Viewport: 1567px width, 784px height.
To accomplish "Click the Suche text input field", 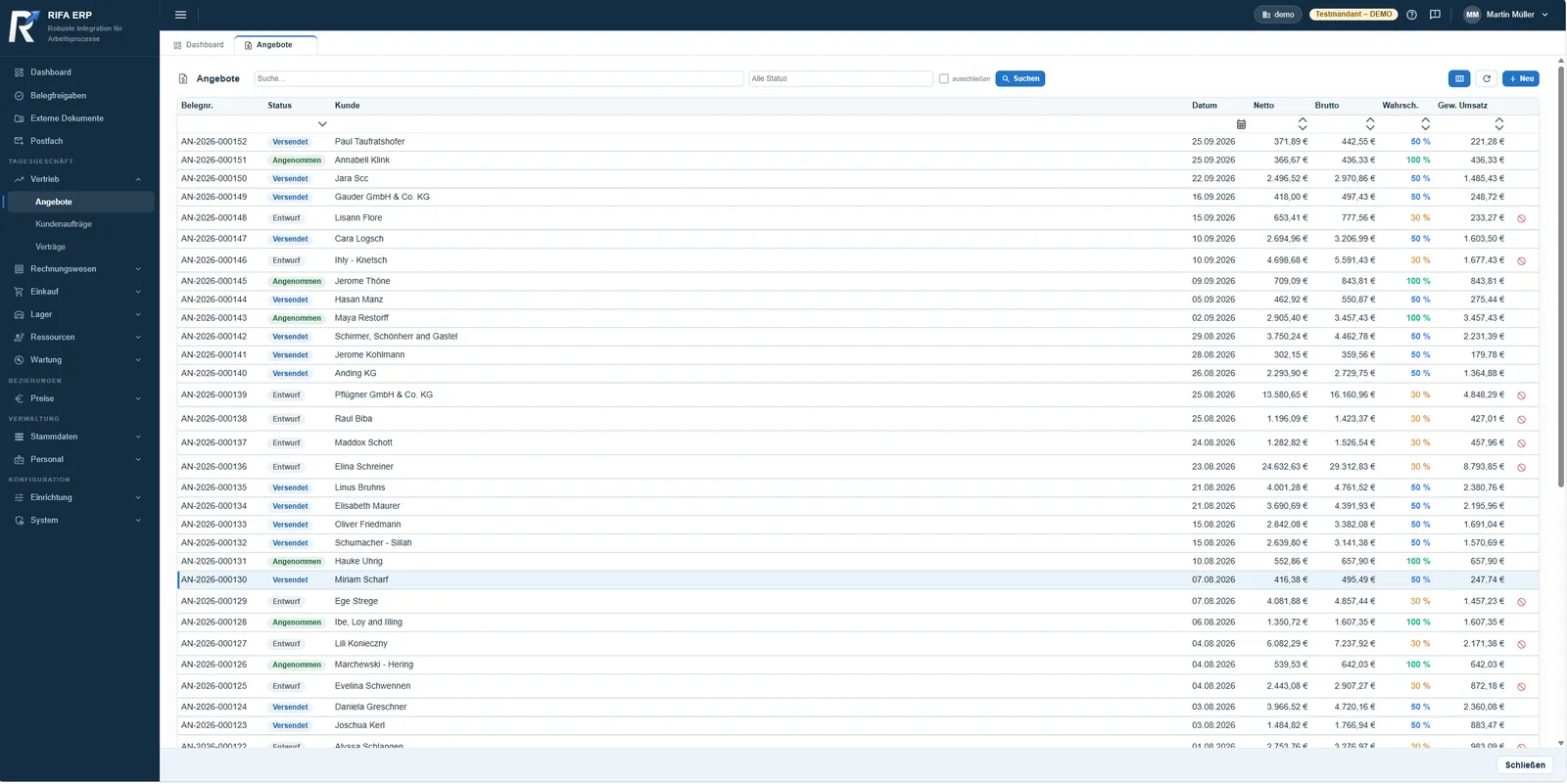I will tap(499, 78).
